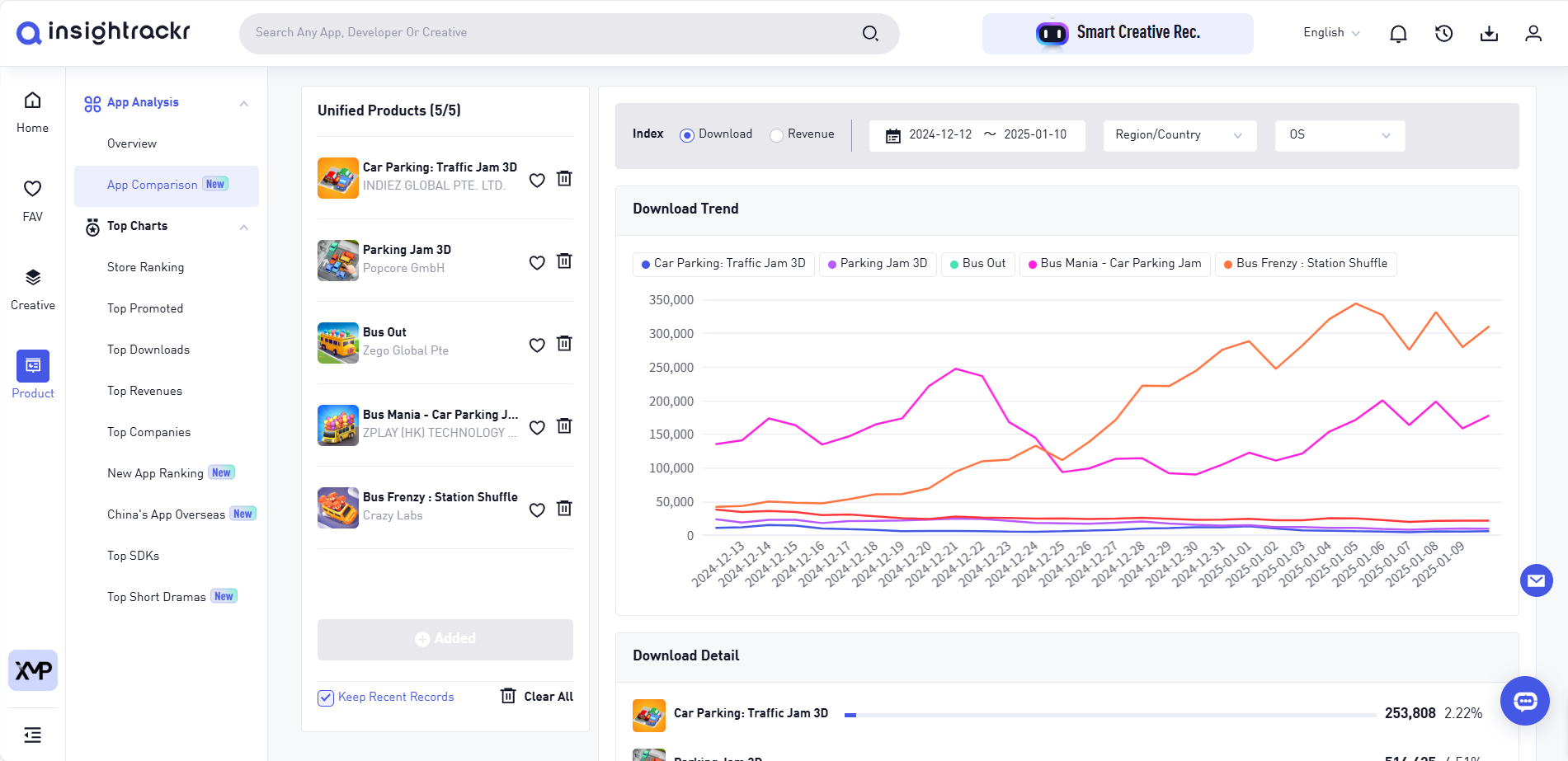The height and width of the screenshot is (761, 1568).
Task: Open Top Revenues
Action: 144,391
